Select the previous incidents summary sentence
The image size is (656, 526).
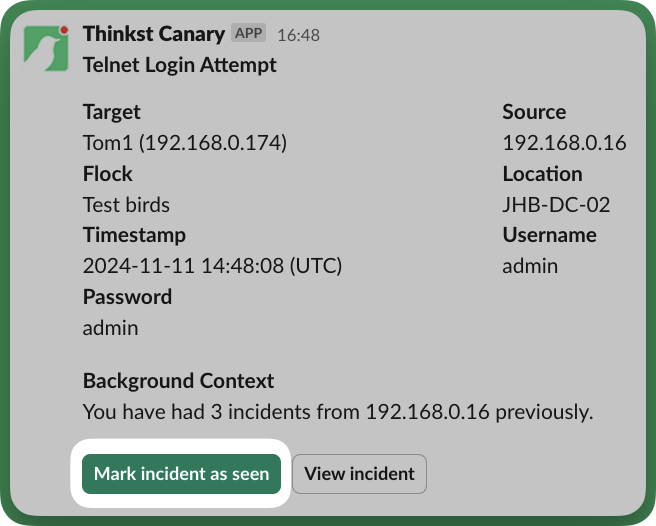338,411
